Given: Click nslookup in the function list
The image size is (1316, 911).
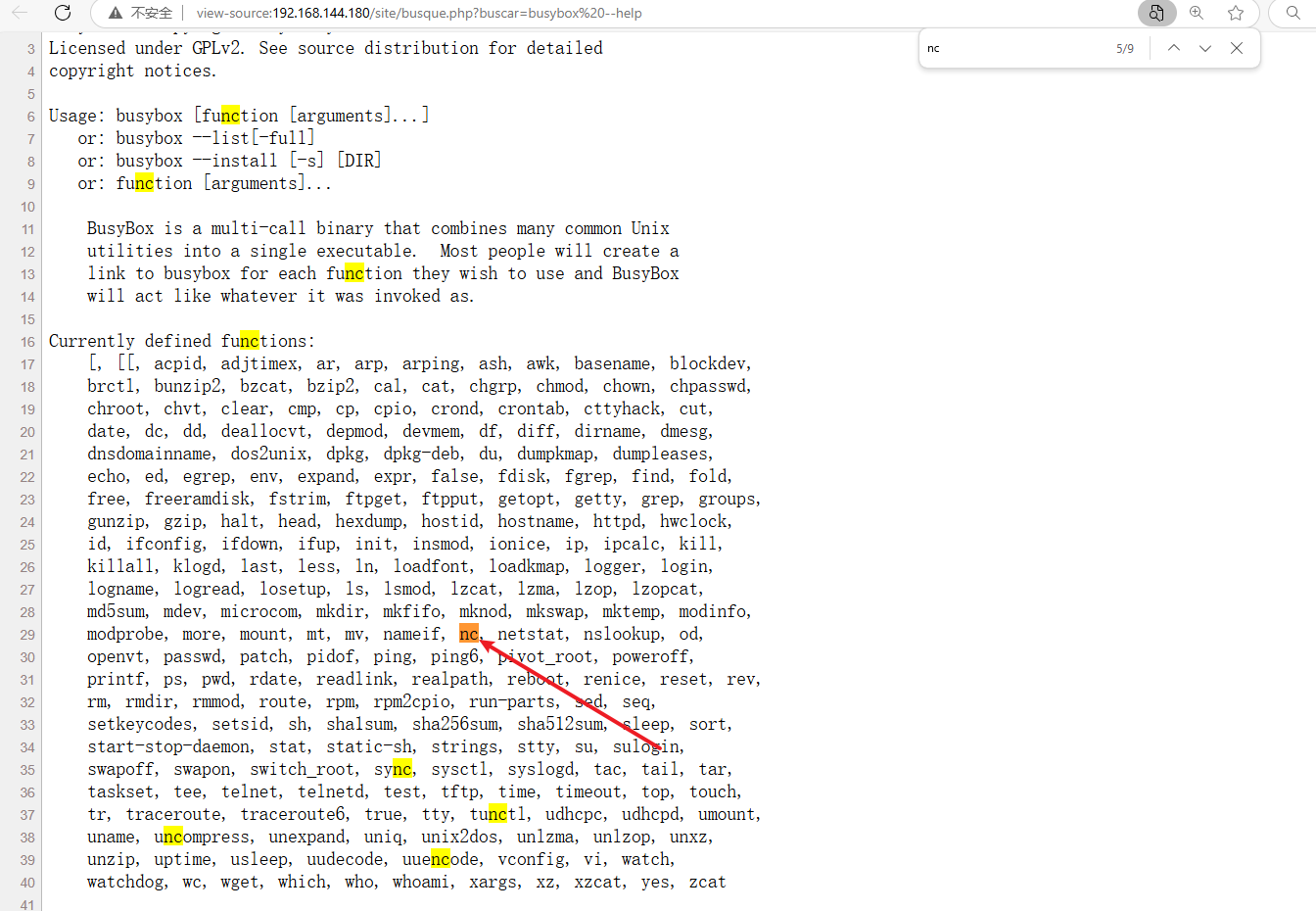Looking at the screenshot, I should [x=622, y=634].
